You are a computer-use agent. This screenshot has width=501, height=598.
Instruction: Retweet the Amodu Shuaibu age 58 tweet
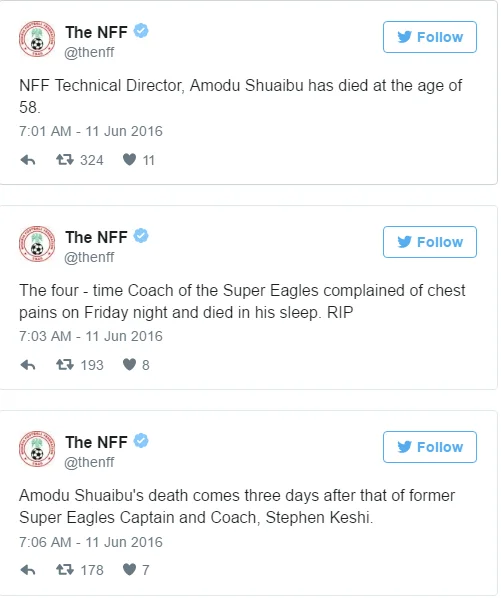tap(65, 160)
